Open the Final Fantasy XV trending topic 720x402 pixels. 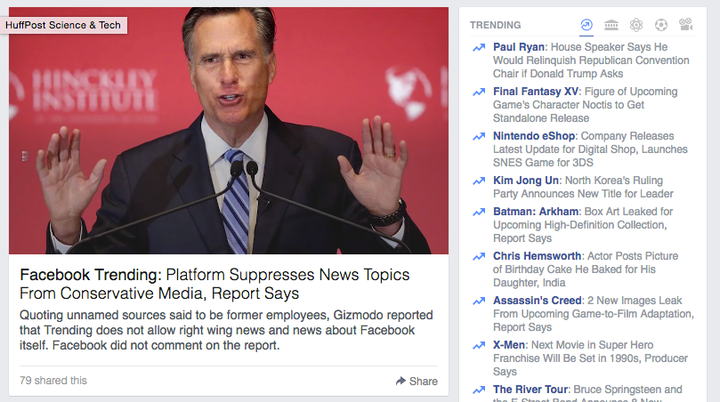point(535,91)
